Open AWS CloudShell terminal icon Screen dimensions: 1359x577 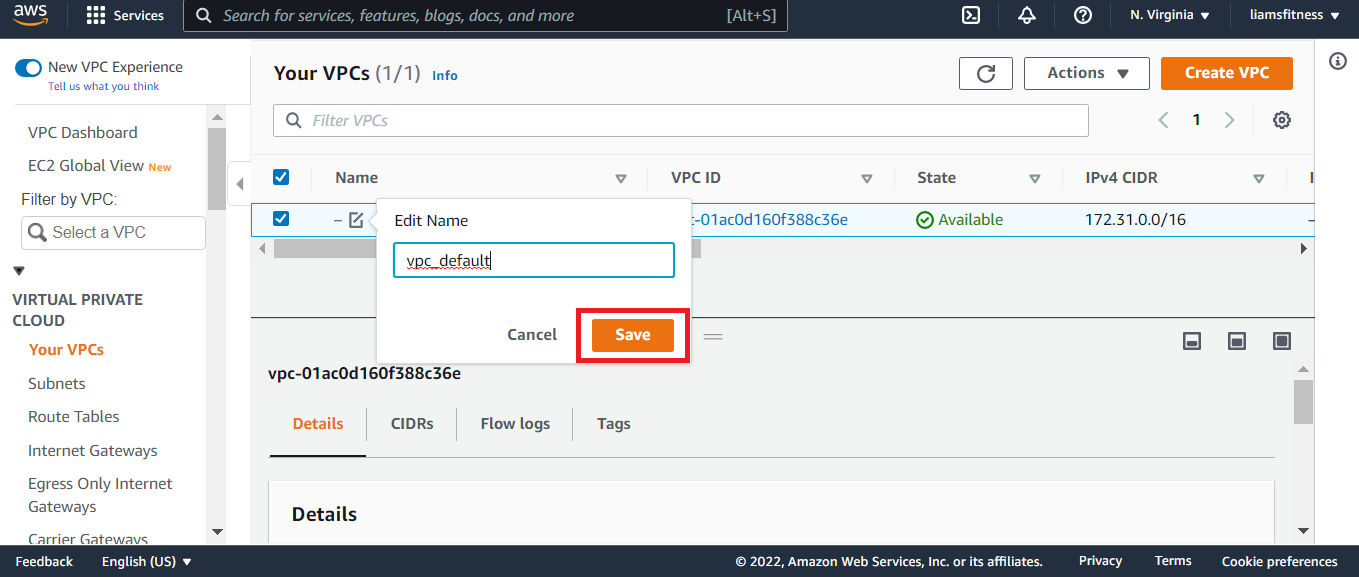point(970,15)
